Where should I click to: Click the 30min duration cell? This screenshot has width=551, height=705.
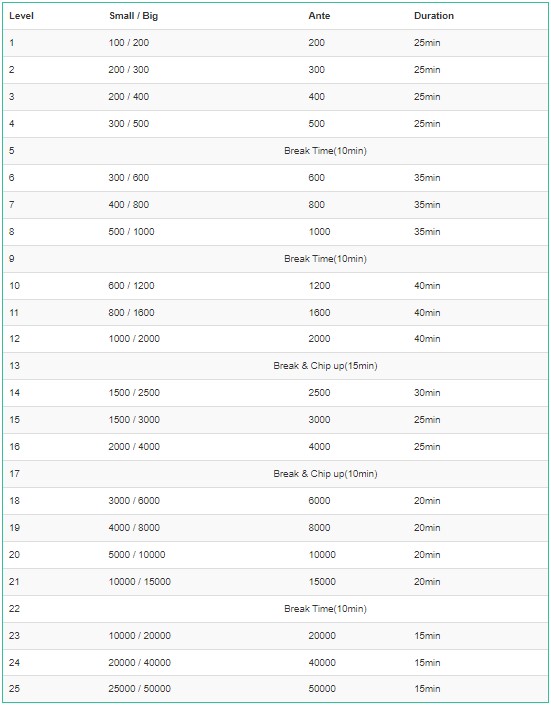click(x=427, y=393)
